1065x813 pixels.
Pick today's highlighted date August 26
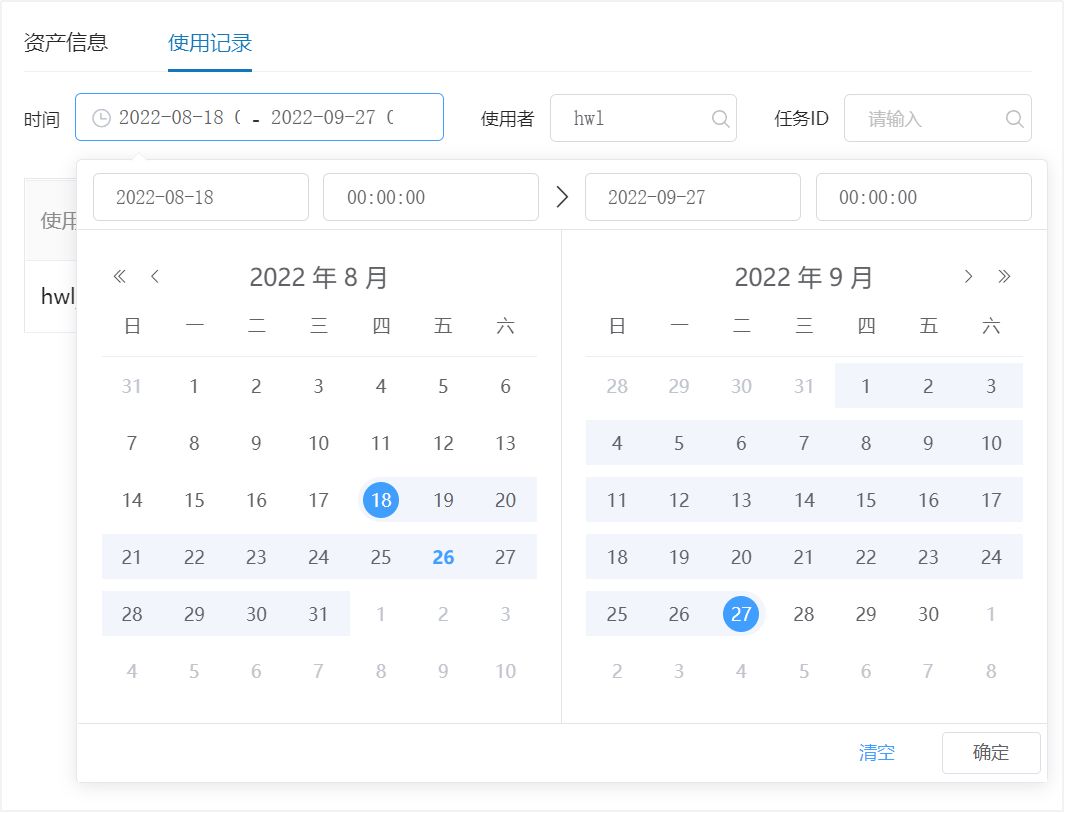443,557
